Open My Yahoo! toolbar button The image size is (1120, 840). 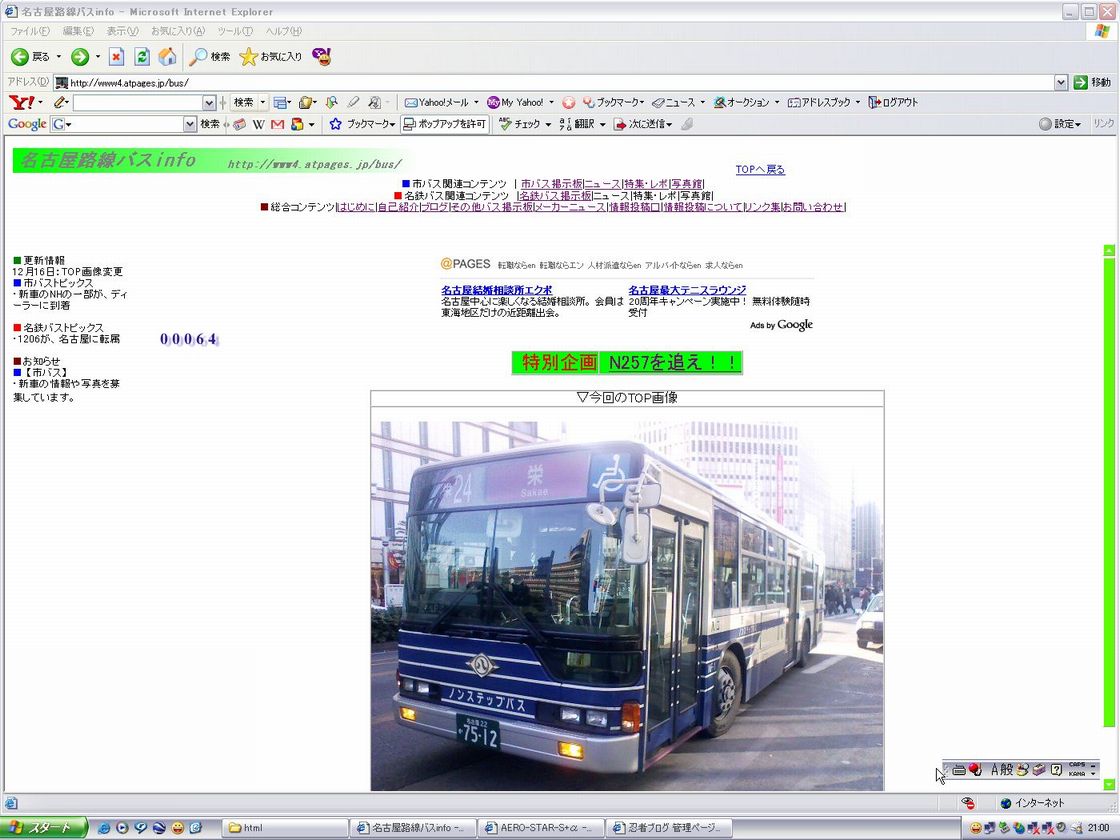[x=515, y=102]
